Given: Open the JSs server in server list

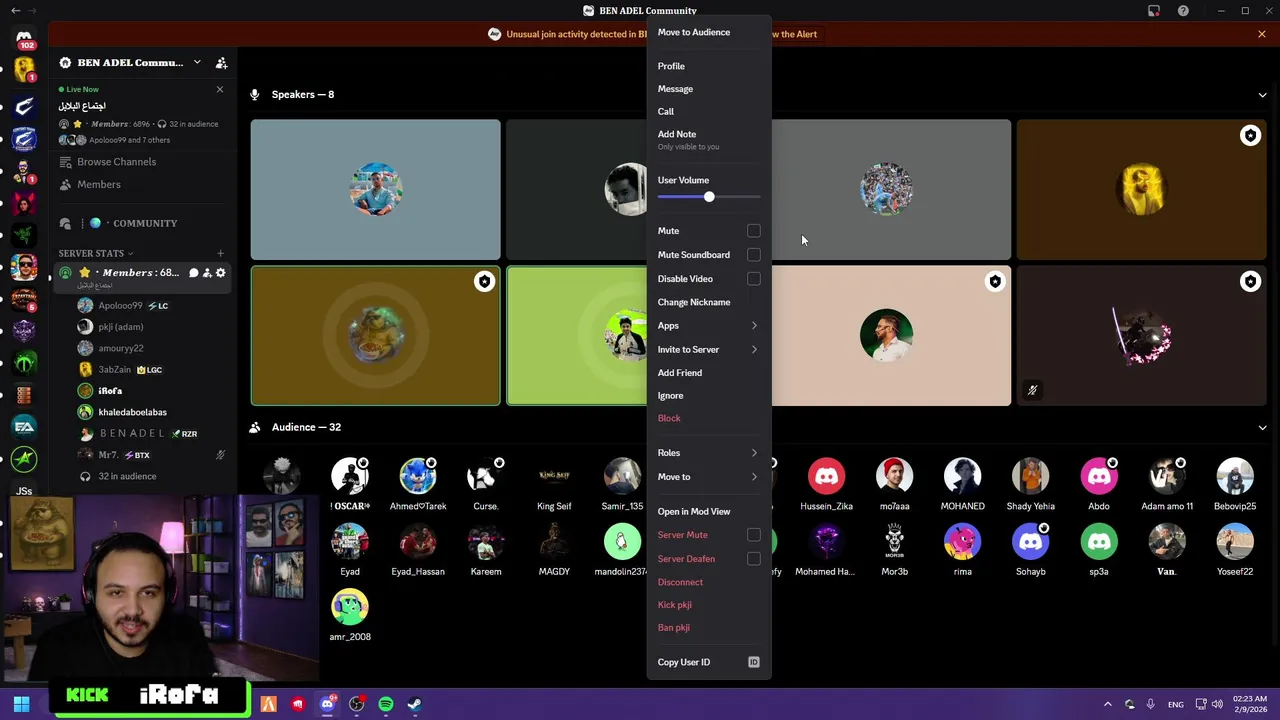Looking at the screenshot, I should pos(25,491).
